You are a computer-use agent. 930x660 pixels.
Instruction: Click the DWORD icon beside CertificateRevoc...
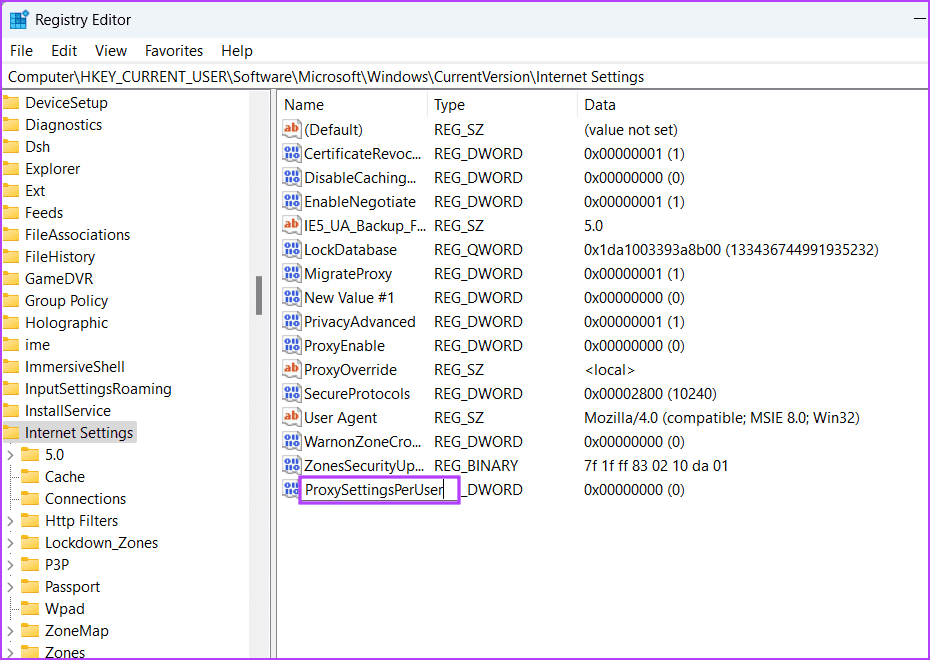pos(291,153)
